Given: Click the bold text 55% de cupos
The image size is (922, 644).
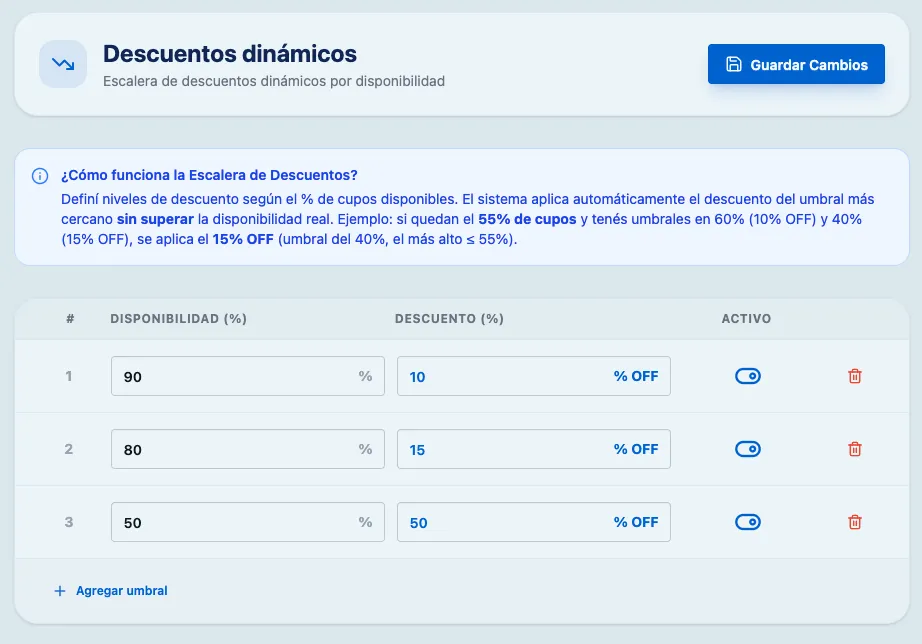Looking at the screenshot, I should pyautogui.click(x=527, y=219).
